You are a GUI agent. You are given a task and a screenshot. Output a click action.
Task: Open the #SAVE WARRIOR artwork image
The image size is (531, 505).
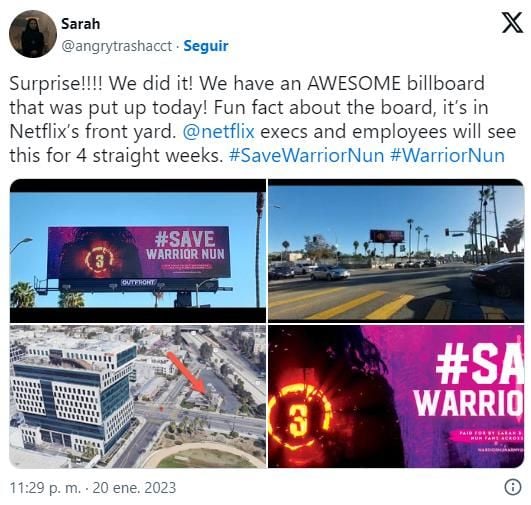pyautogui.click(x=396, y=396)
